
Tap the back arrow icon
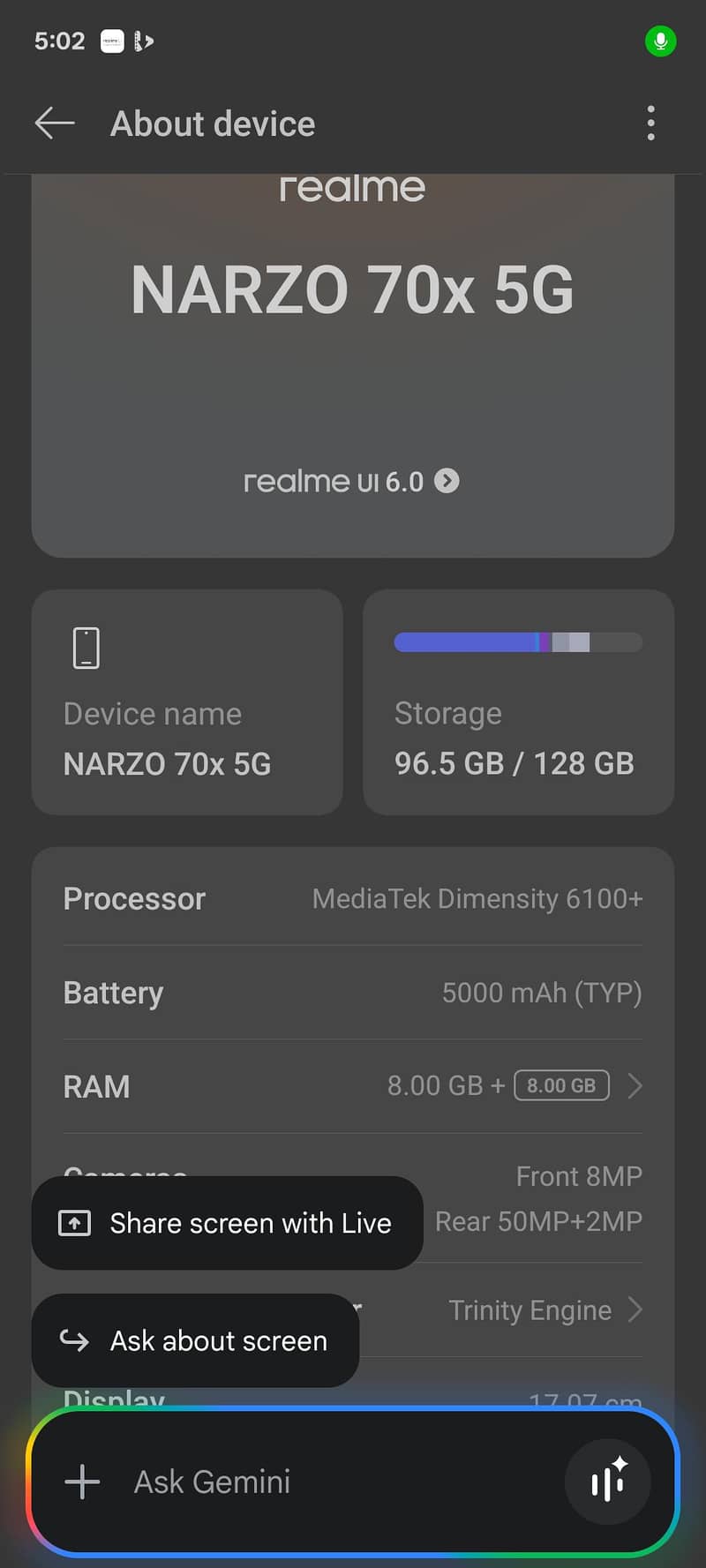55,124
